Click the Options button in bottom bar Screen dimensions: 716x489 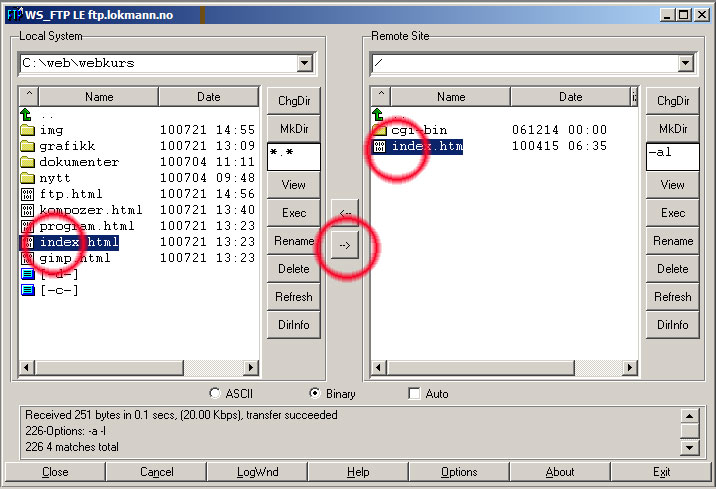[x=459, y=472]
